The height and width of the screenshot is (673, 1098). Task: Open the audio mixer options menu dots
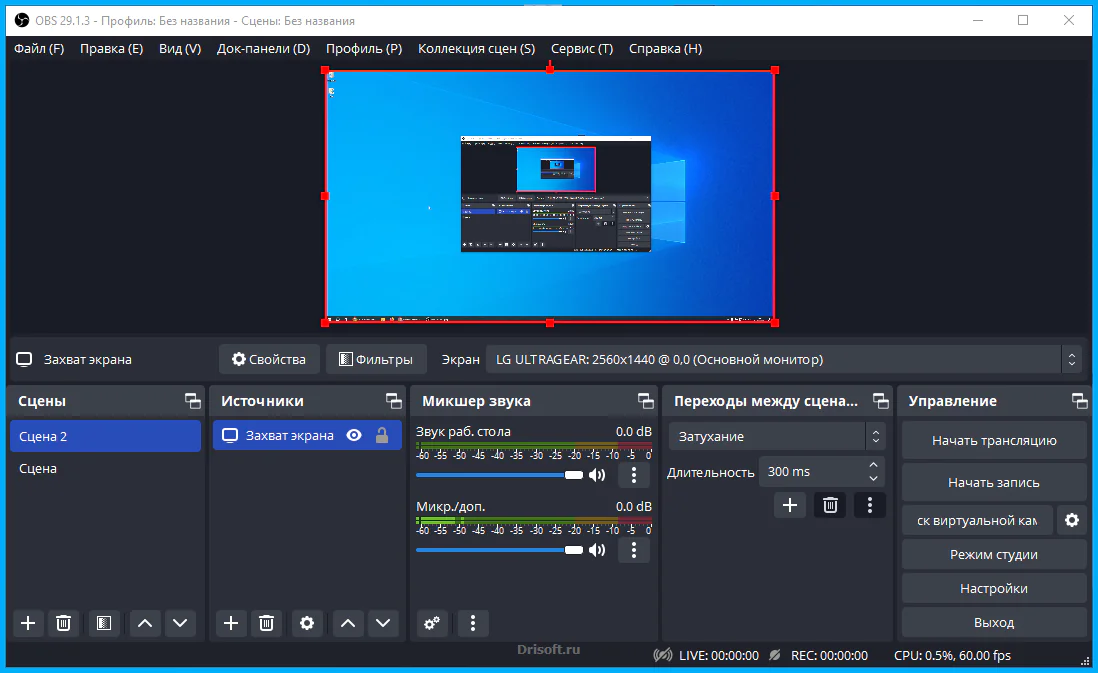coord(472,623)
